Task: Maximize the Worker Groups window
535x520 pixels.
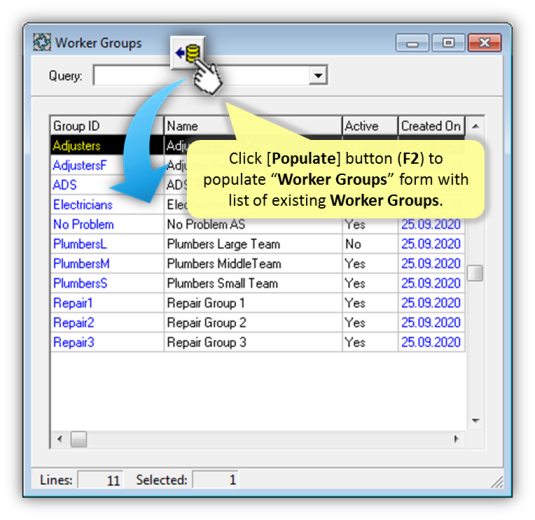Action: [448, 43]
